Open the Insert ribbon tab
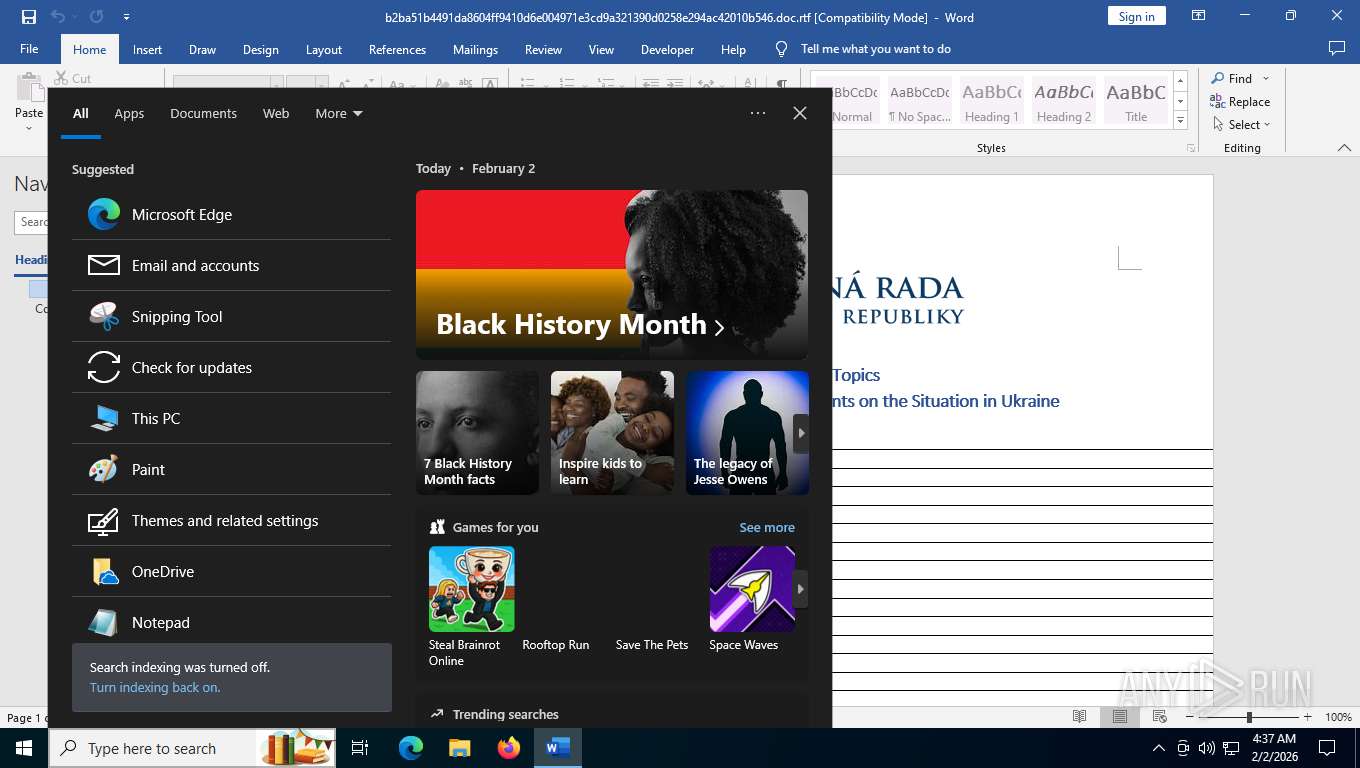 click(x=147, y=49)
